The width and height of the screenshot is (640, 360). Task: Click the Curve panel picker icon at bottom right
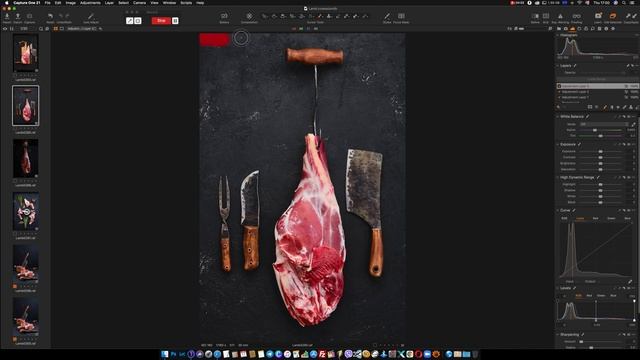tap(630, 282)
